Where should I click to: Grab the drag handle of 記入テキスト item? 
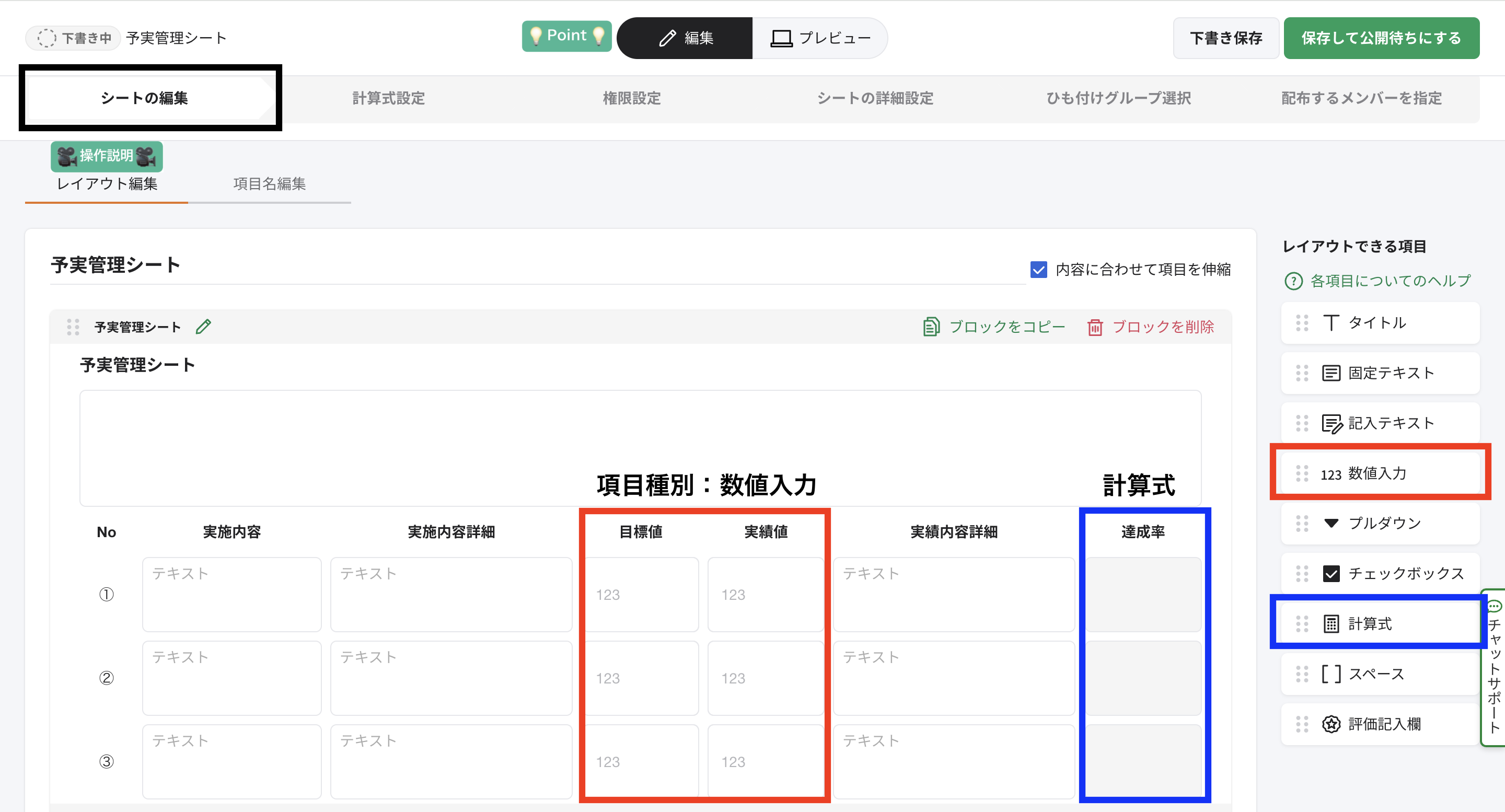tap(1302, 424)
